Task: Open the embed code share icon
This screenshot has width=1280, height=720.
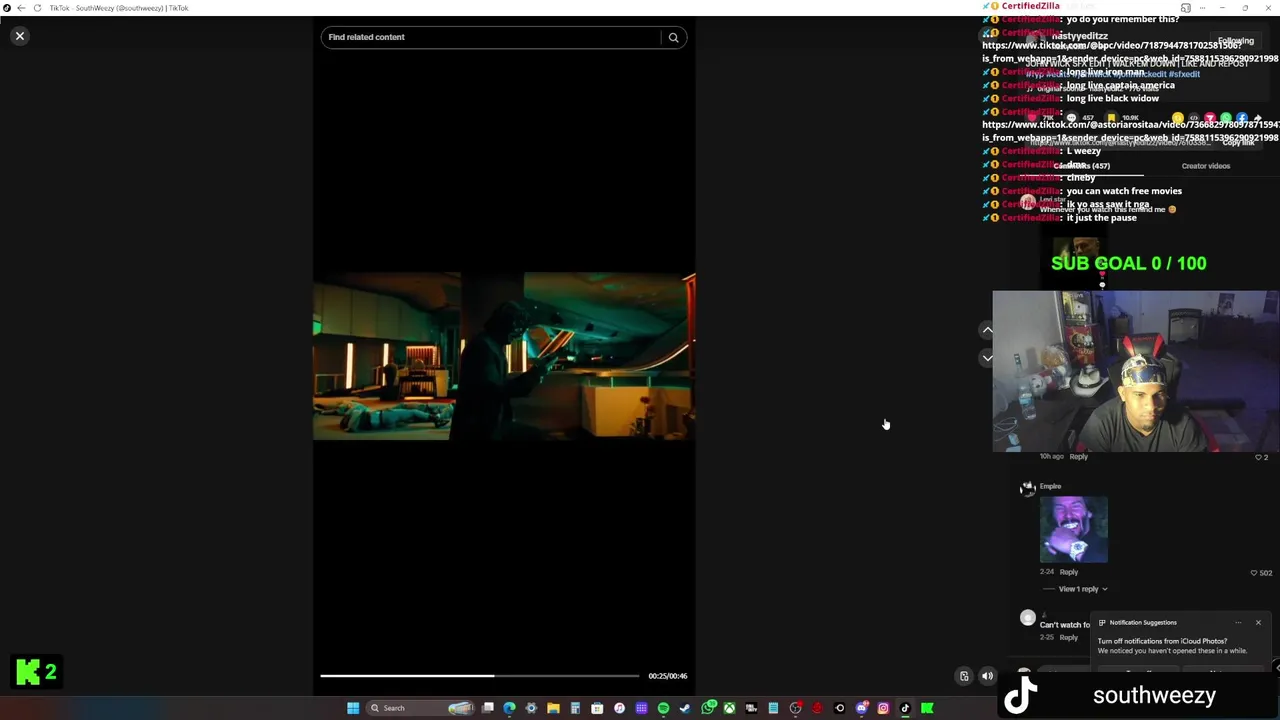Action: point(1193,117)
